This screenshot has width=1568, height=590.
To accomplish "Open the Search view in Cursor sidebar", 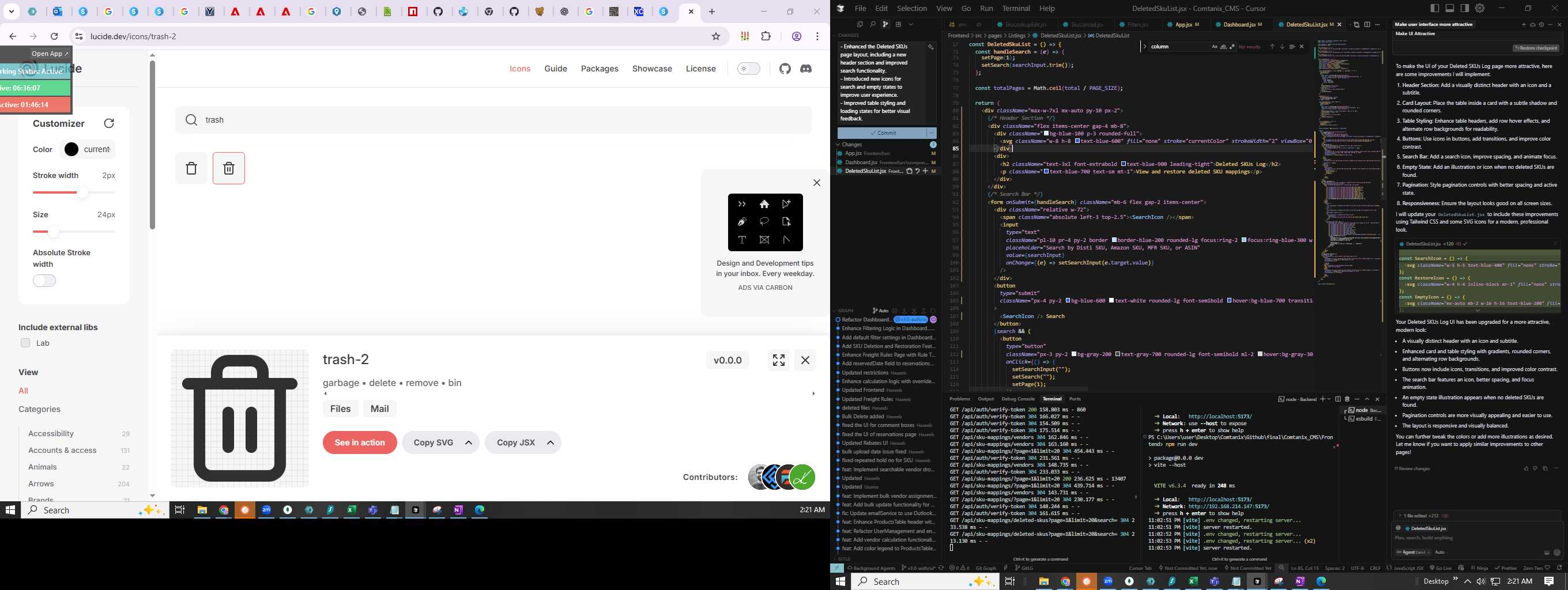I will click(x=872, y=24).
